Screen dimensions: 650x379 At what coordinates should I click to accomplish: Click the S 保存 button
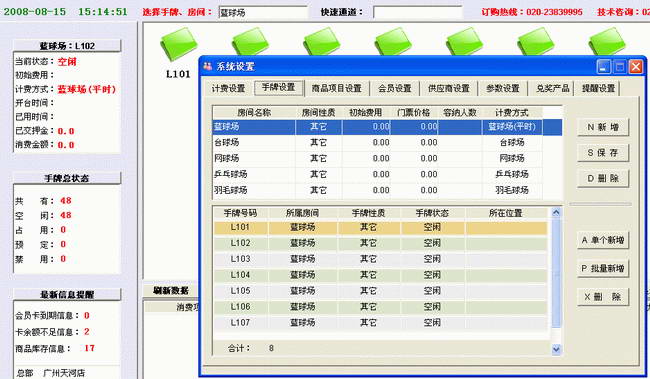603,153
